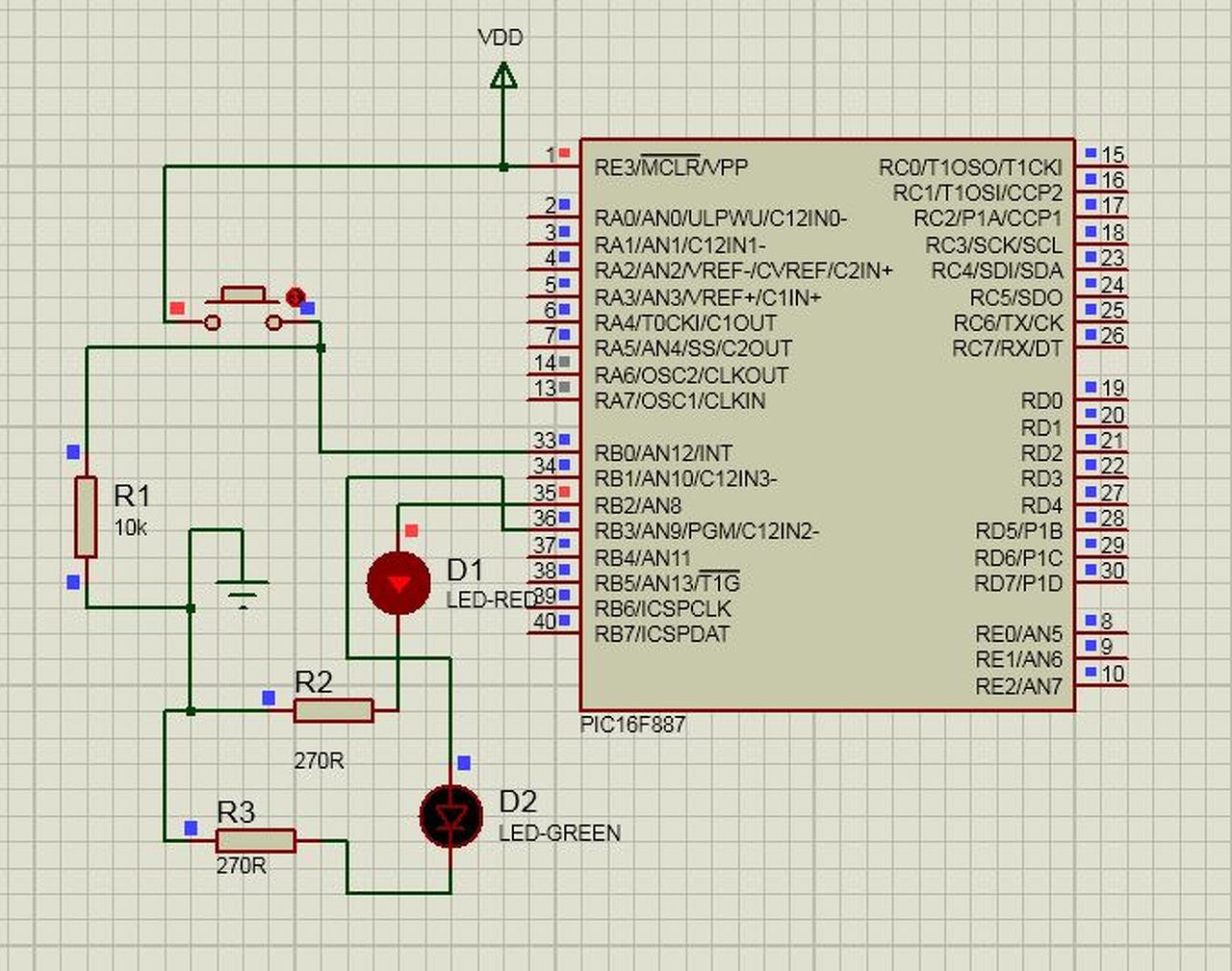The width and height of the screenshot is (1232, 971).
Task: Click the "RC7/RX/DT" pin label
Action: (x=1008, y=348)
